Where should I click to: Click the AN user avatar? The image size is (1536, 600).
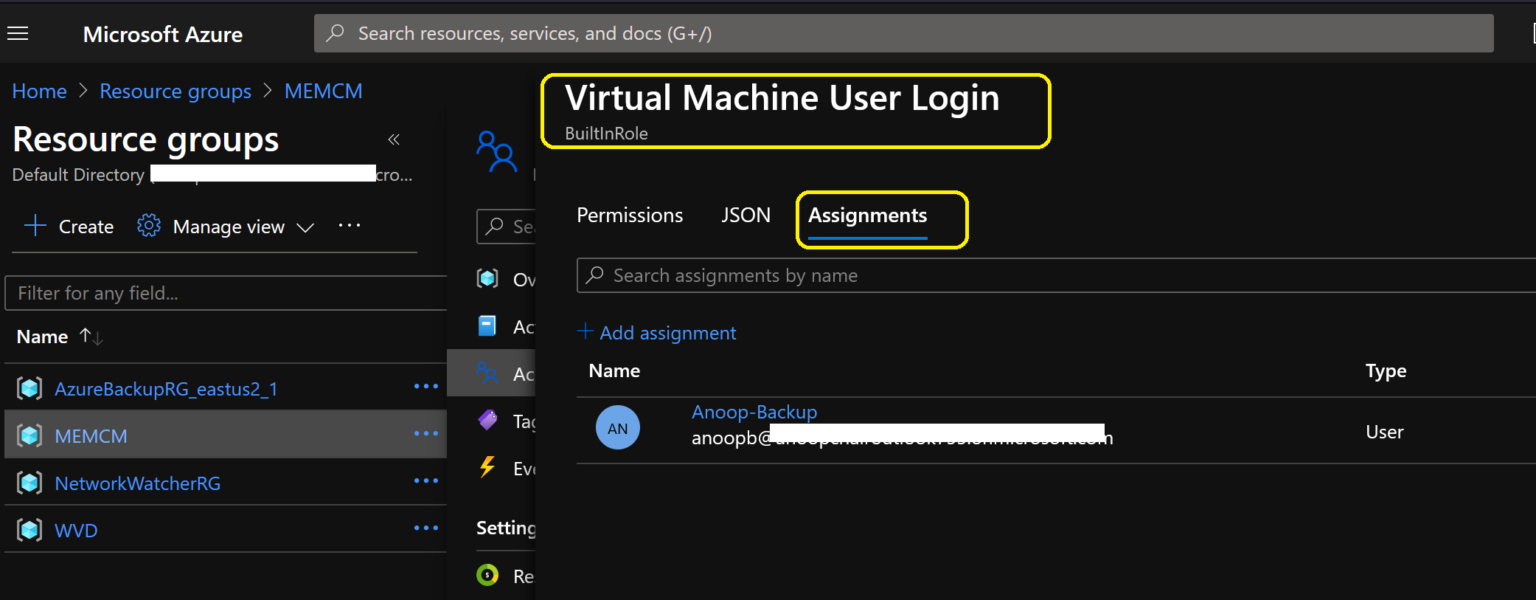click(617, 429)
